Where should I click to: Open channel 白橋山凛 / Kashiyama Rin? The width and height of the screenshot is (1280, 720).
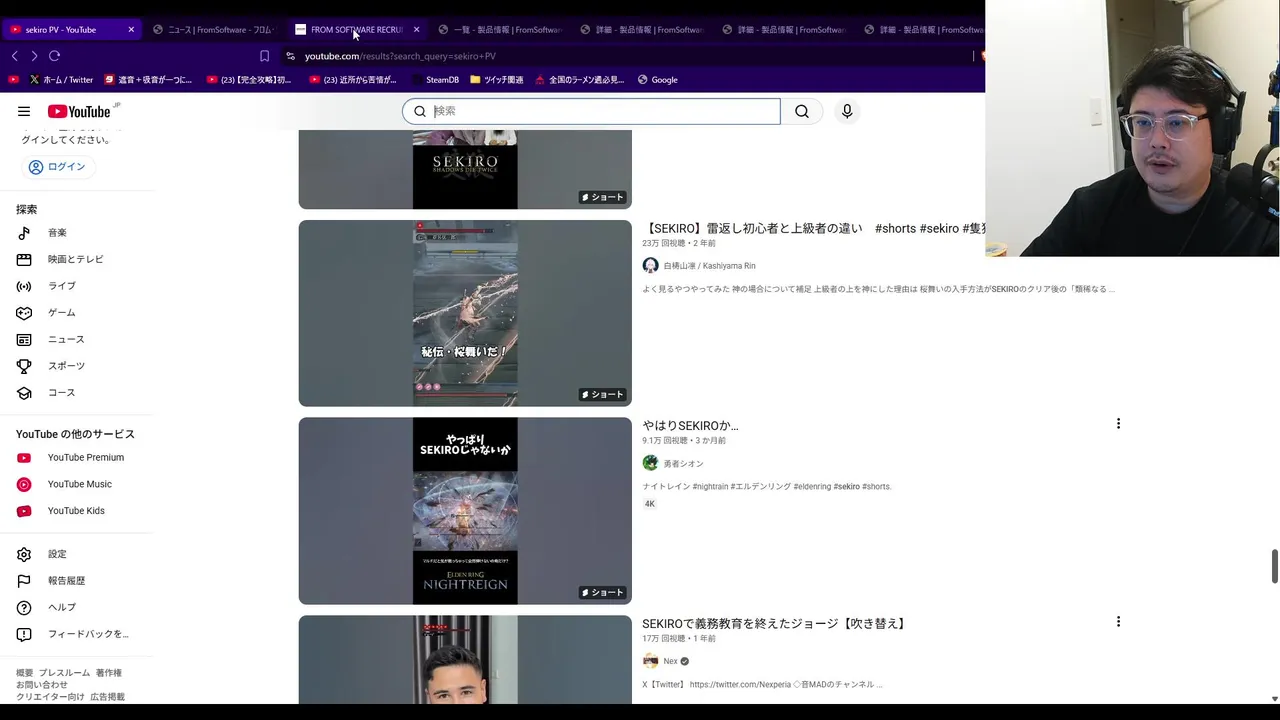tap(709, 266)
